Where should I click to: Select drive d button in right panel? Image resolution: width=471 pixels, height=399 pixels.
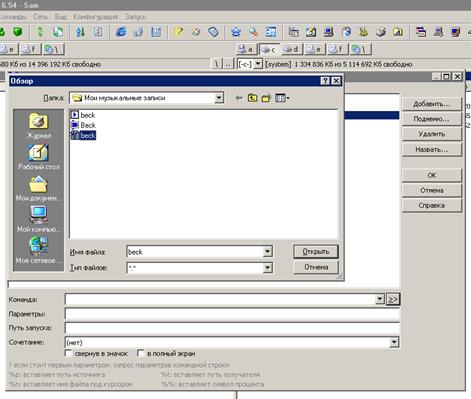tap(291, 49)
